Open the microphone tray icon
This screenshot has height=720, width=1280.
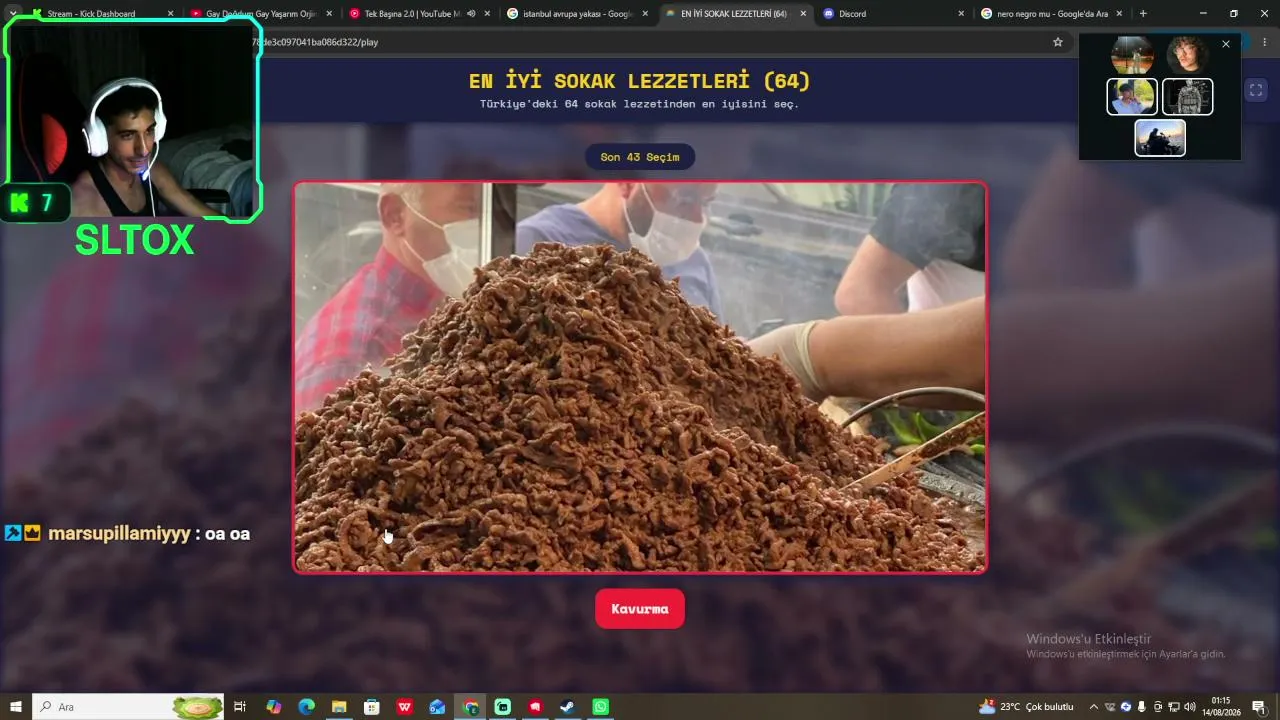click(x=1142, y=707)
